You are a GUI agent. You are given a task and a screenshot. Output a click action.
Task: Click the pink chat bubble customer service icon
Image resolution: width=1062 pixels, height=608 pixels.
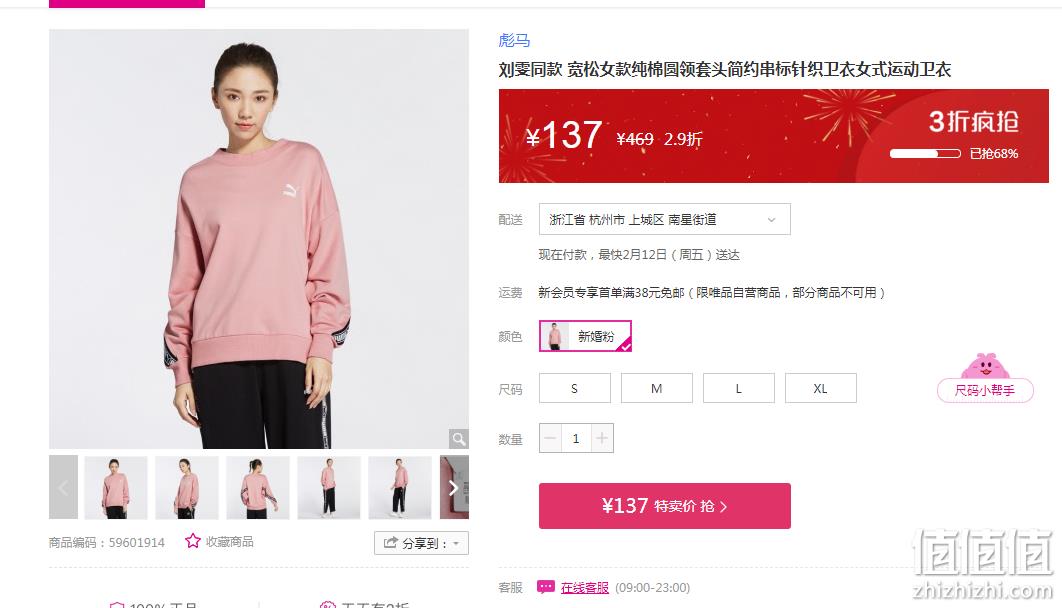(x=546, y=587)
